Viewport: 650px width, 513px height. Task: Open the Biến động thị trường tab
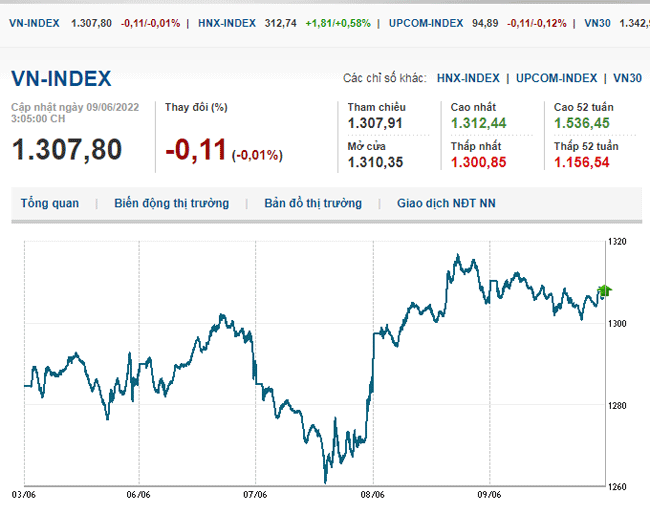171,203
